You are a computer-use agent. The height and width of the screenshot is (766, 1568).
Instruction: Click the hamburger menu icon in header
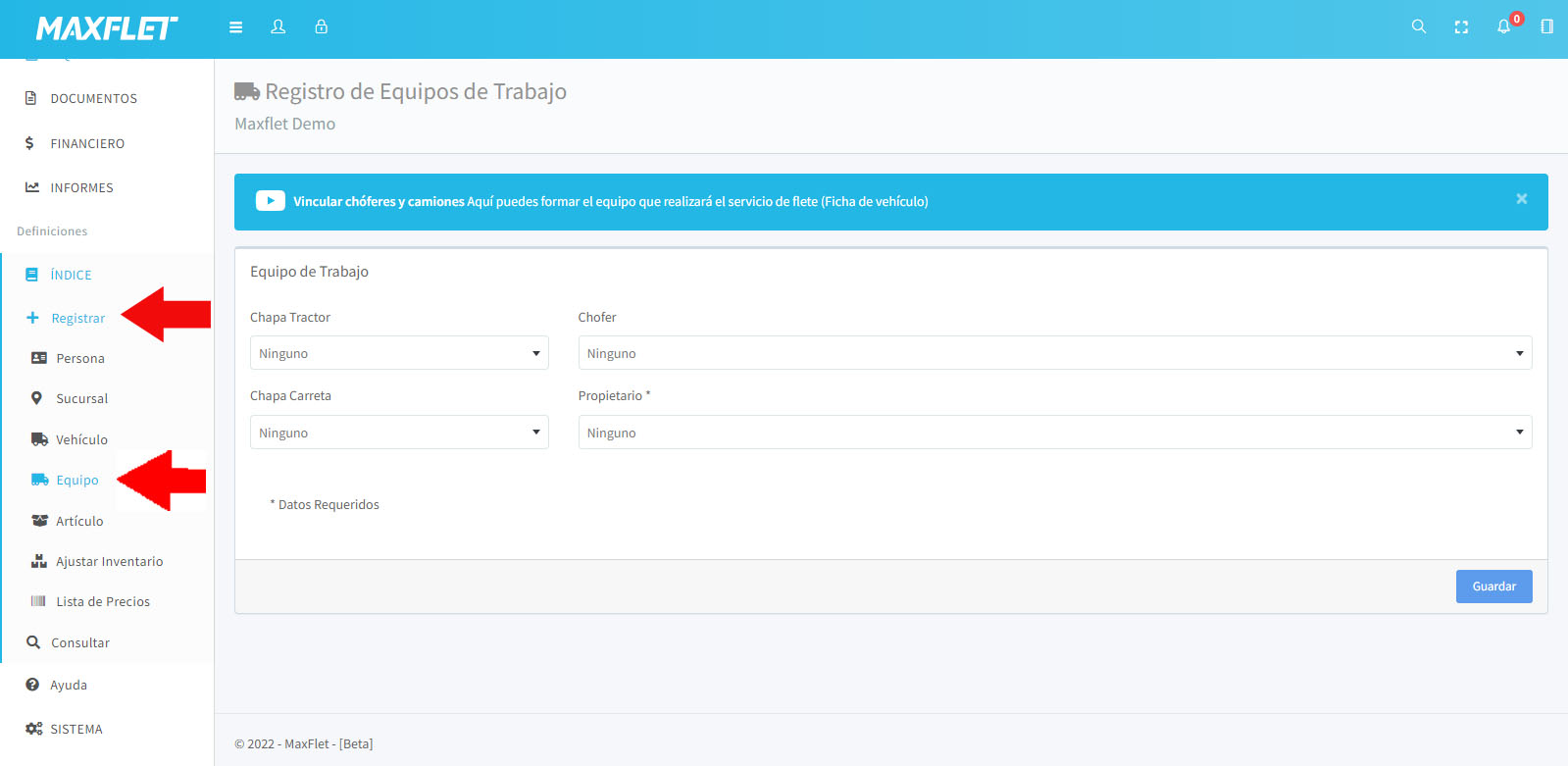(235, 27)
